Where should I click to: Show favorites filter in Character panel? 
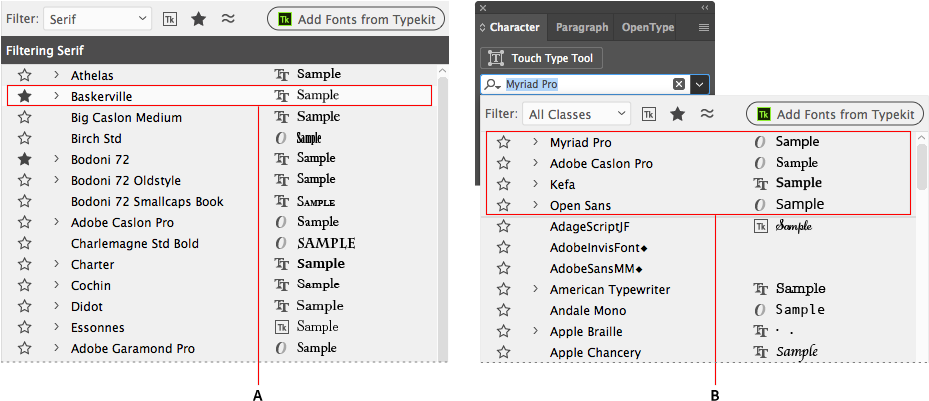click(677, 114)
